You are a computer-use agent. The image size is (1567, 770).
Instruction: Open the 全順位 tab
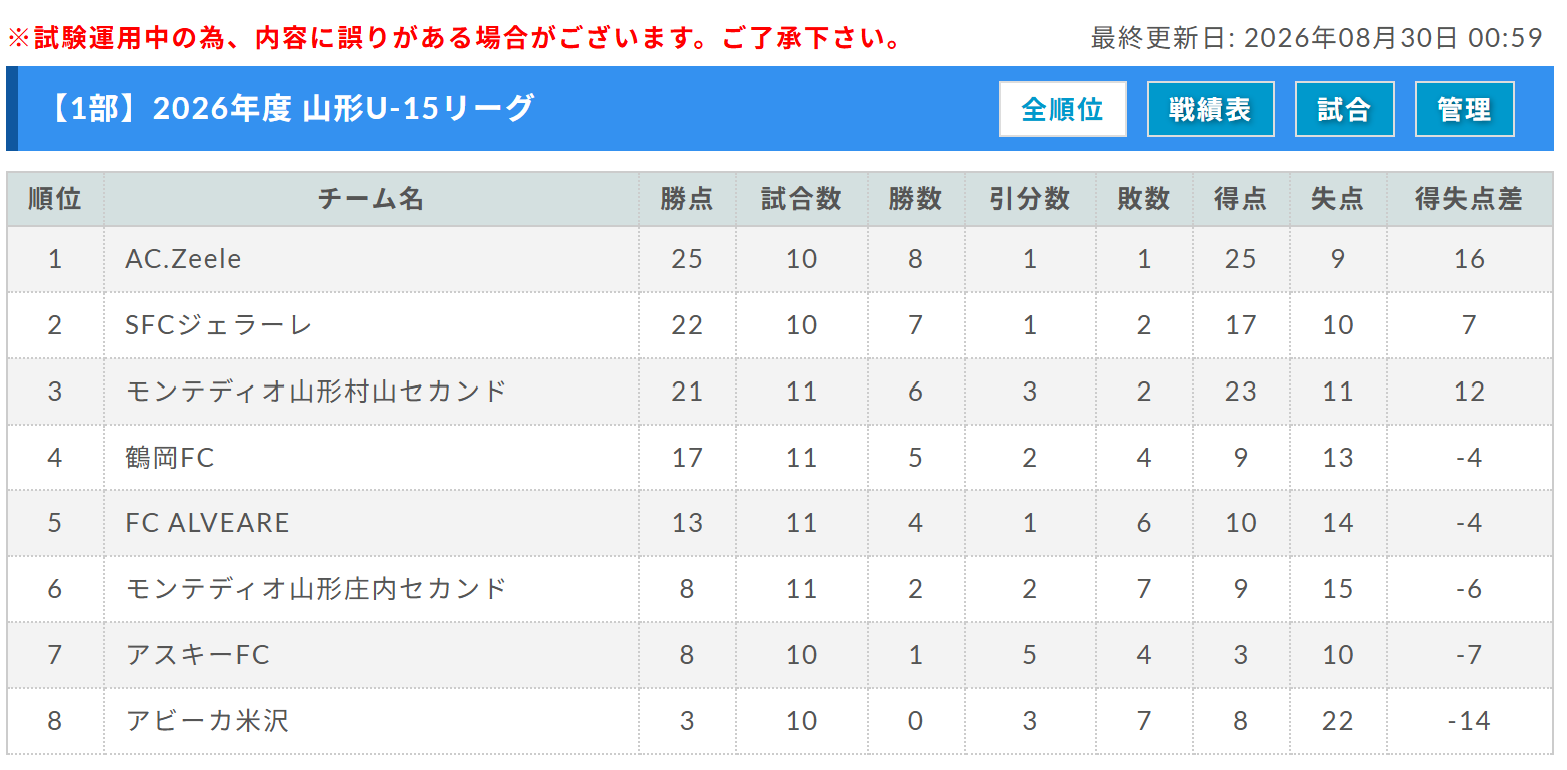[1062, 109]
